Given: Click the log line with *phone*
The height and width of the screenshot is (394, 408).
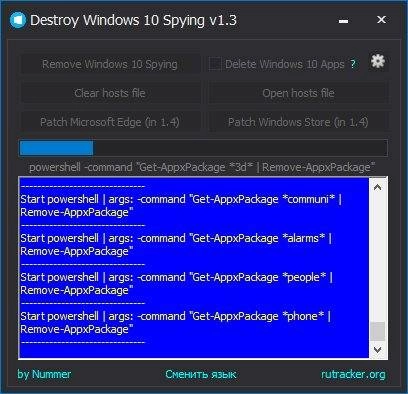Looking at the screenshot, I should point(176,323).
